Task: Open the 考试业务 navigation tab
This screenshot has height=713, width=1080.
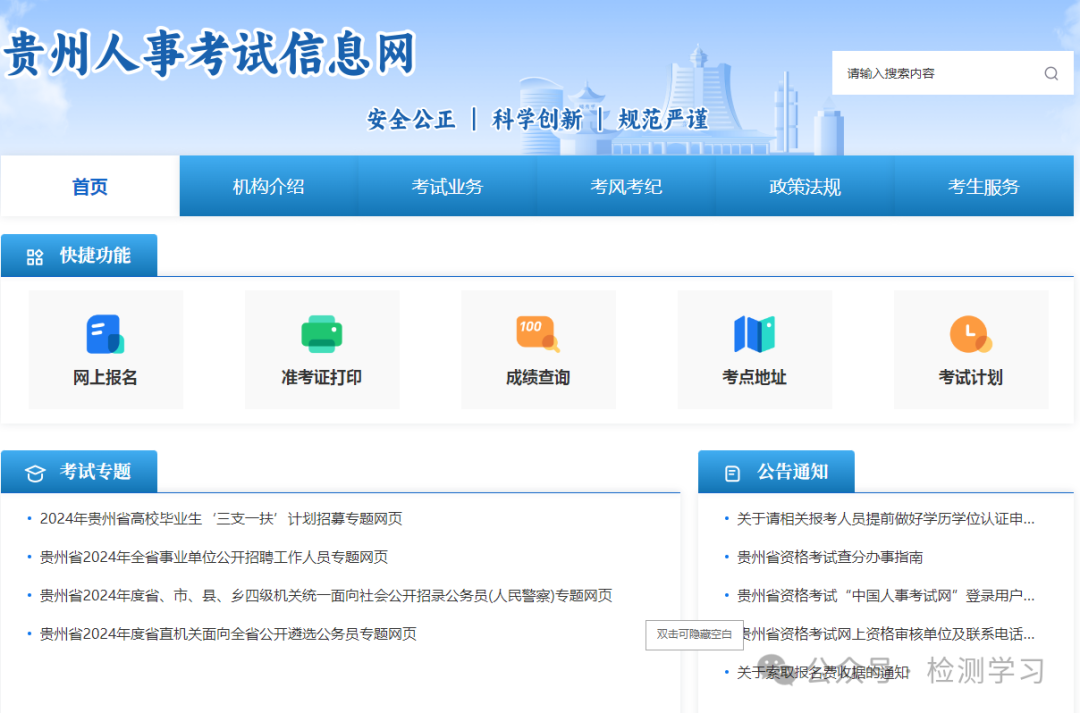Action: (x=446, y=186)
